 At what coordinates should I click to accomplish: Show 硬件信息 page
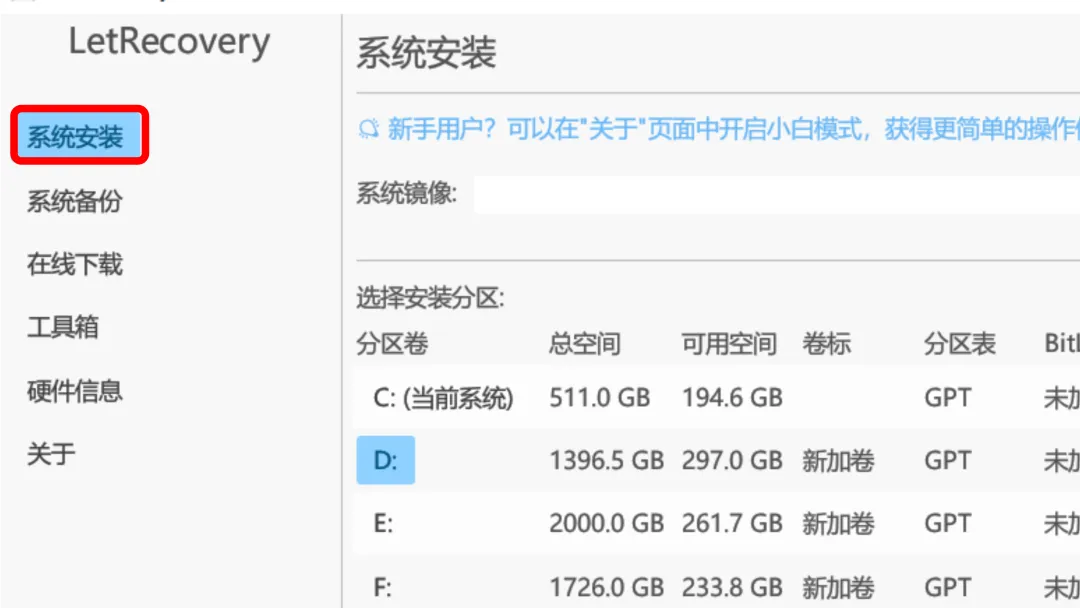75,390
